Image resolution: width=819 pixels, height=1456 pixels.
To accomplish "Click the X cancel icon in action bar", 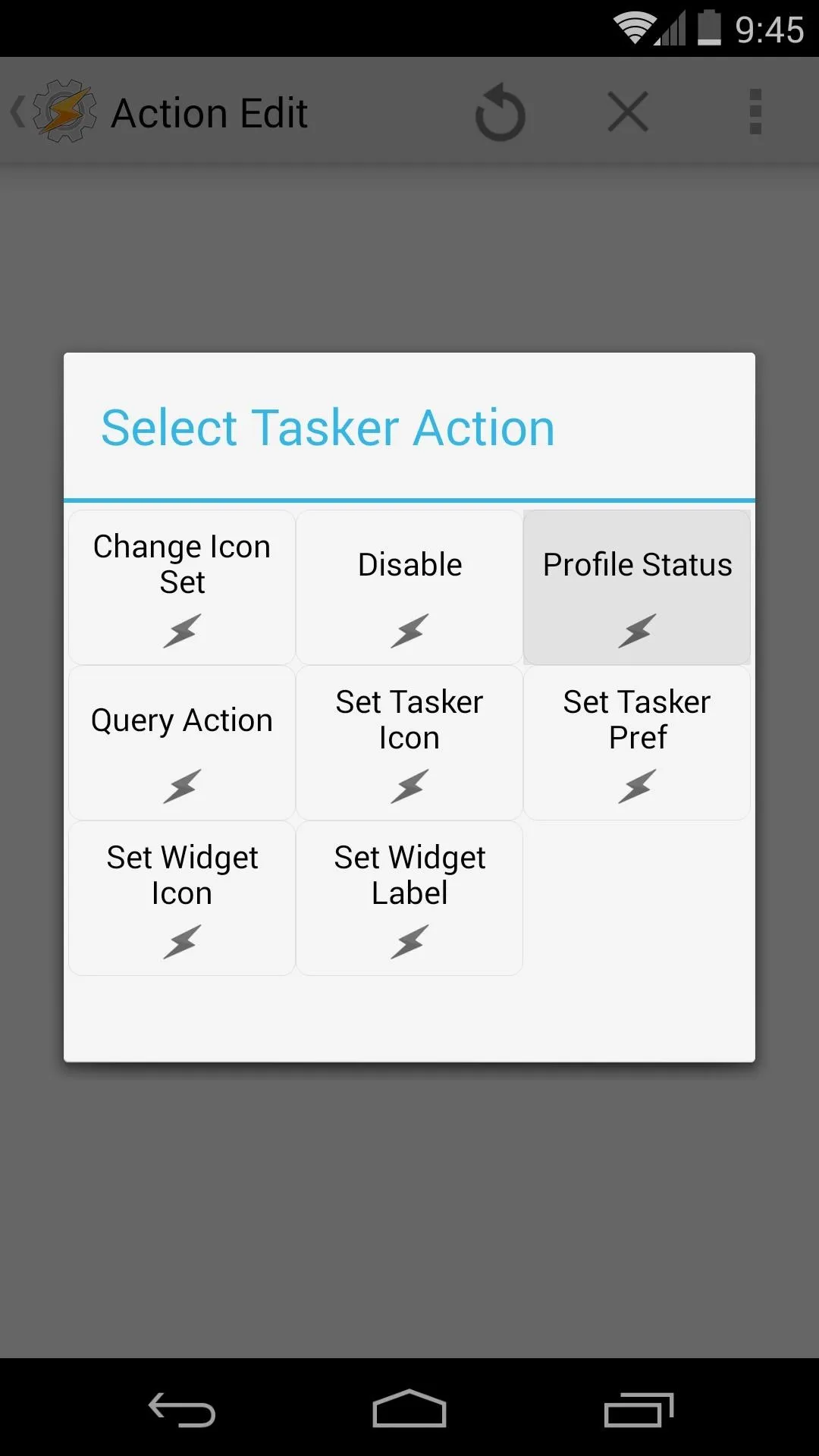I will click(x=628, y=111).
